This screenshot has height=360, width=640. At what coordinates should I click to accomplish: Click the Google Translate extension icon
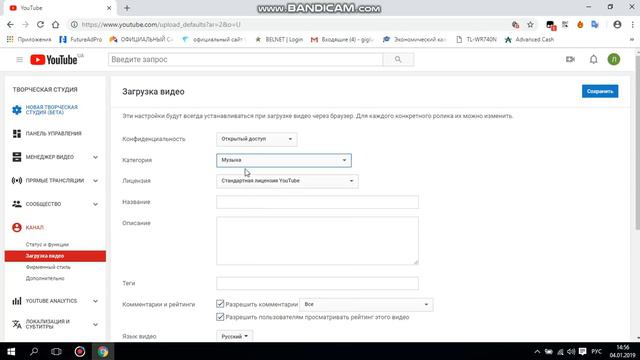[x=595, y=24]
